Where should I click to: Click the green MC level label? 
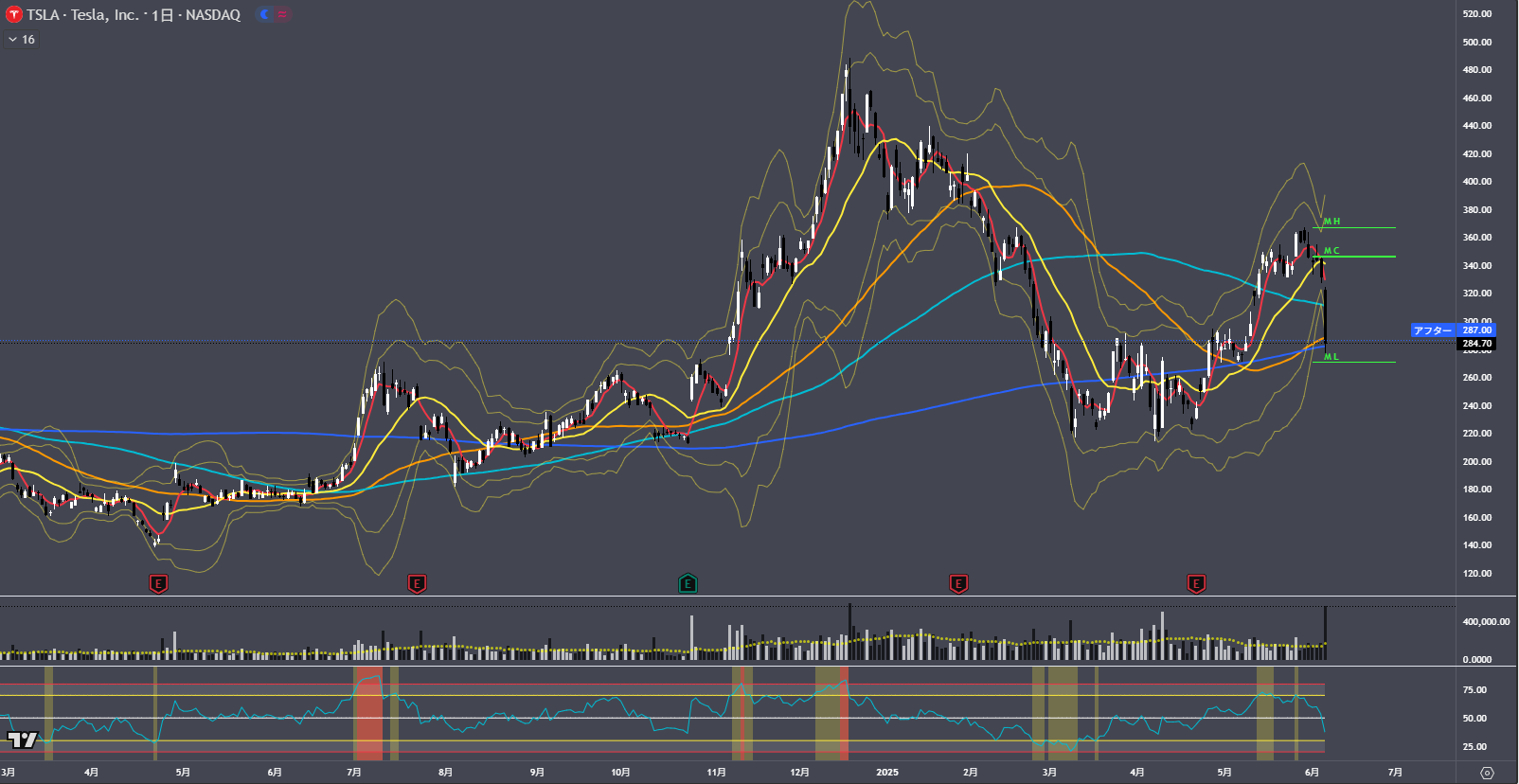tap(1331, 251)
